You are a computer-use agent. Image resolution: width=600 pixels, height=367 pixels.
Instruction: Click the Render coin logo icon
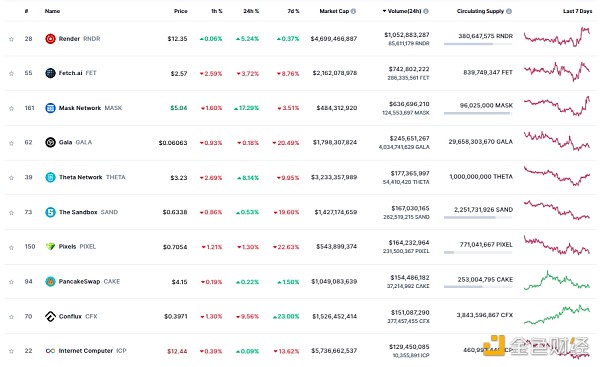(x=50, y=39)
